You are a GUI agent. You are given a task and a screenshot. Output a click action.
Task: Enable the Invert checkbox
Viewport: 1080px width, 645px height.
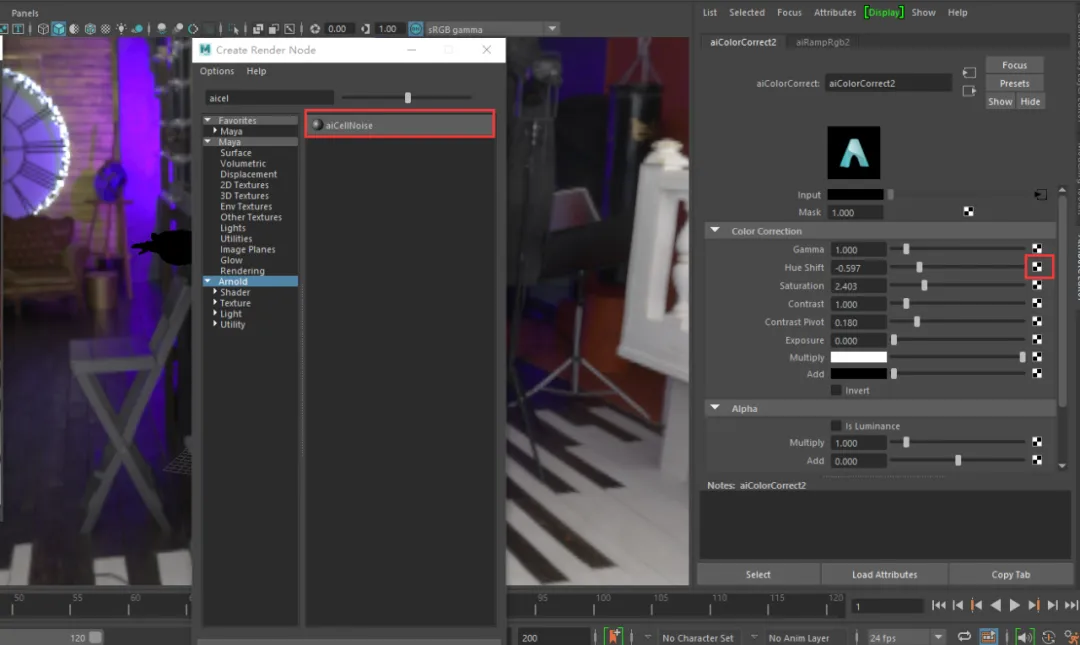(836, 390)
